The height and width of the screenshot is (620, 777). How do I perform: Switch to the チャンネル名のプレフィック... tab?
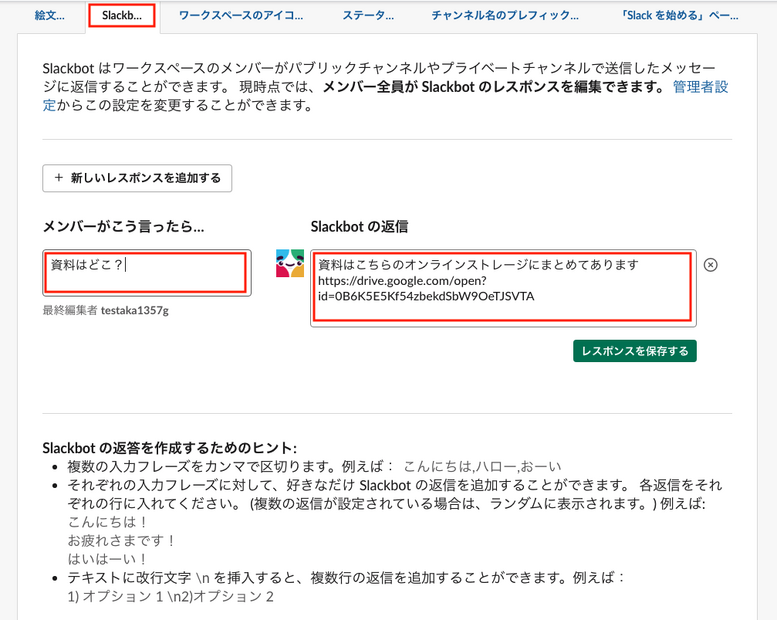tap(505, 15)
